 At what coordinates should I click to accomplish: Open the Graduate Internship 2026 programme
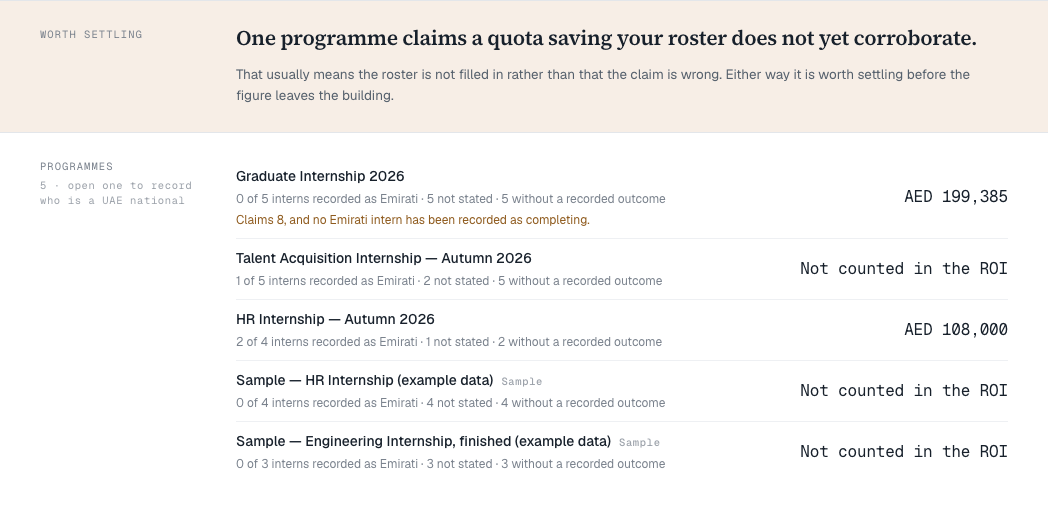(622, 197)
